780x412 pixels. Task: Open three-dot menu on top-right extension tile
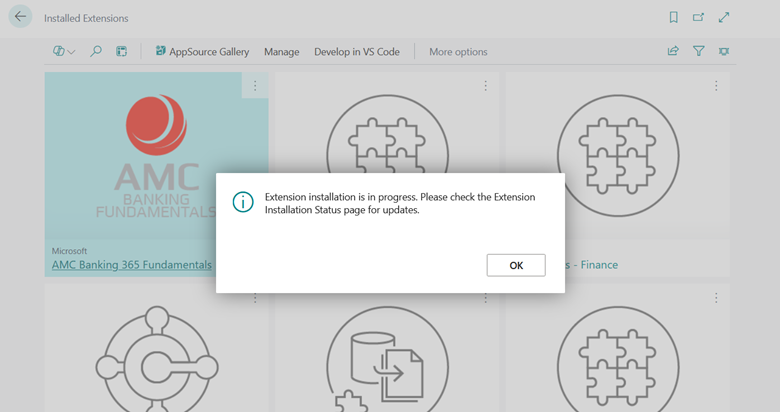click(716, 86)
